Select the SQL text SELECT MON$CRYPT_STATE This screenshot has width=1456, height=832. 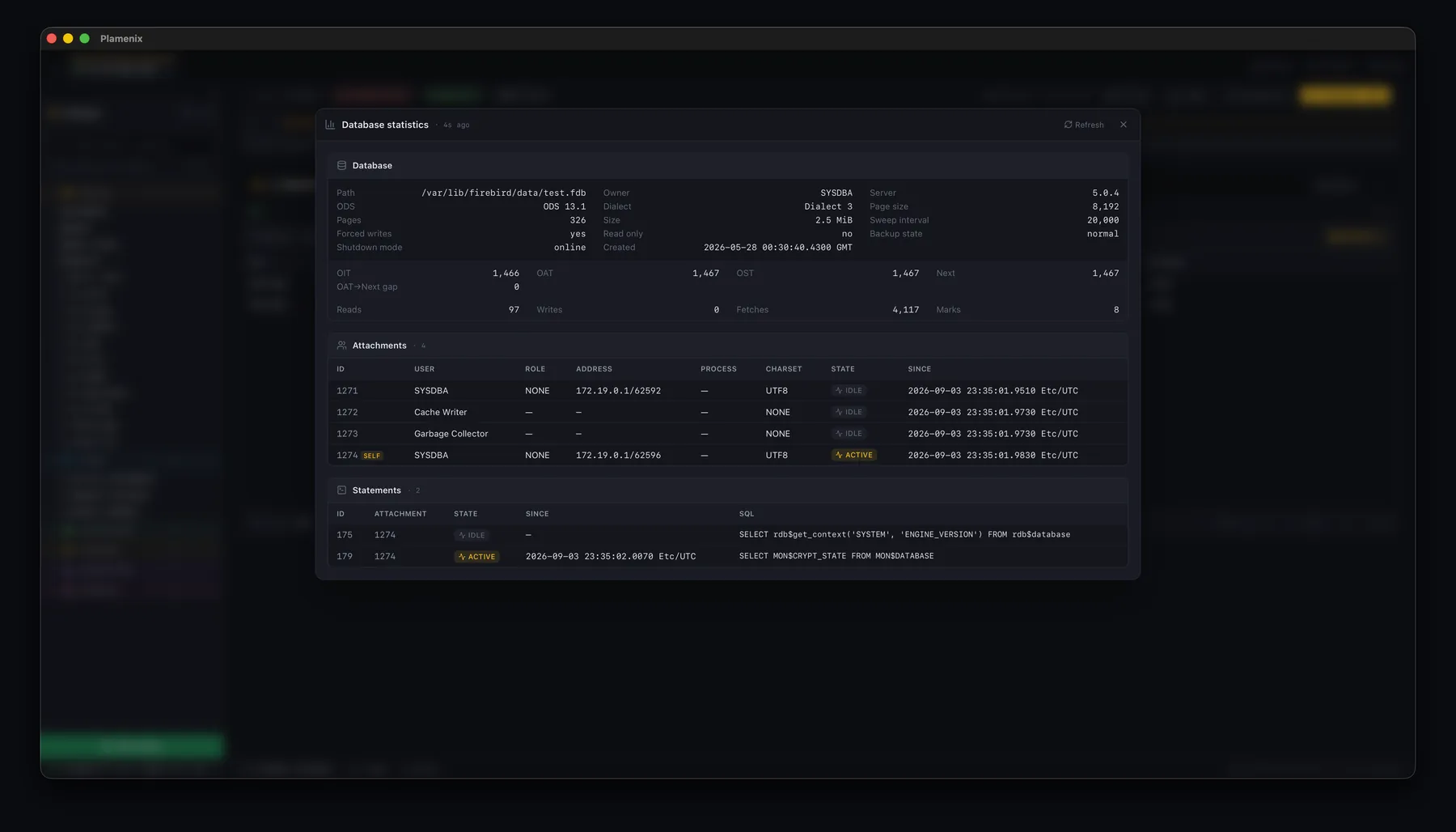coord(836,557)
